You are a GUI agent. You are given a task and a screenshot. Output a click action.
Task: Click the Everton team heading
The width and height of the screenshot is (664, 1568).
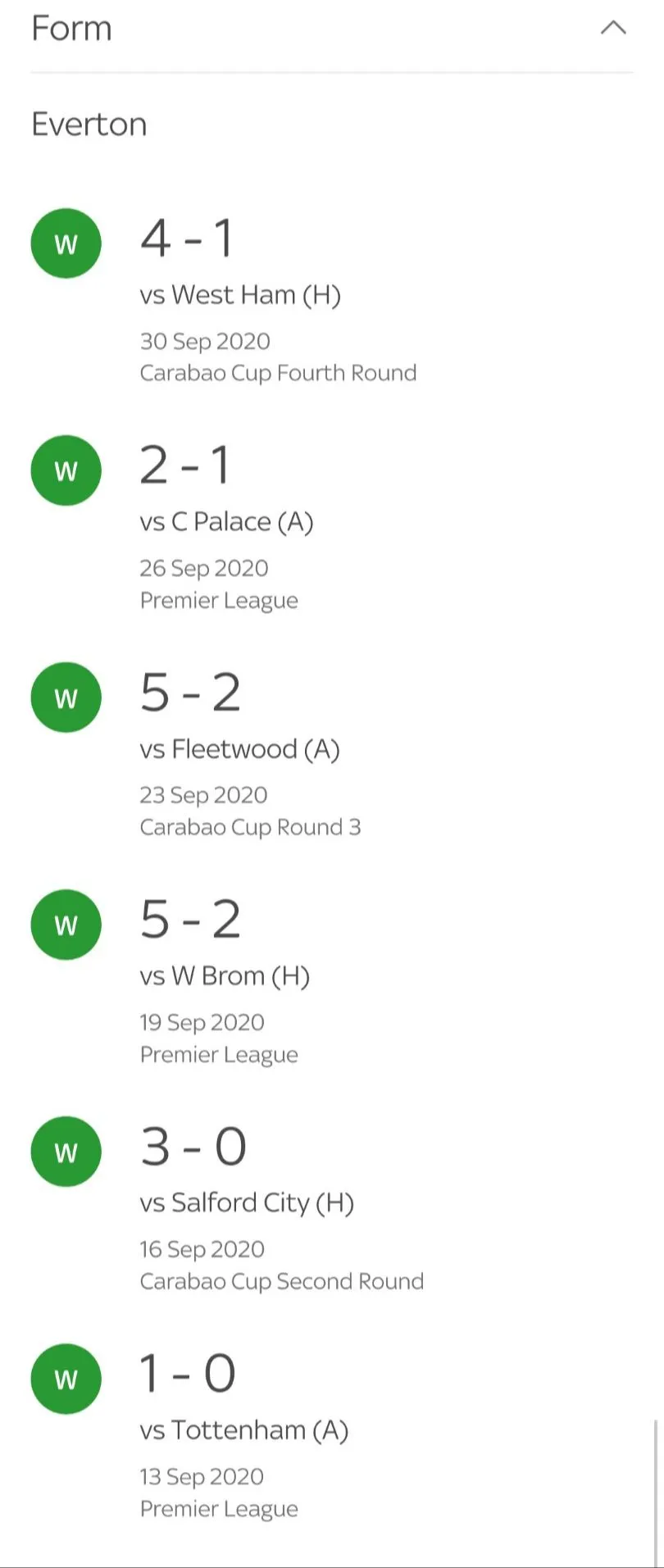pos(89,125)
